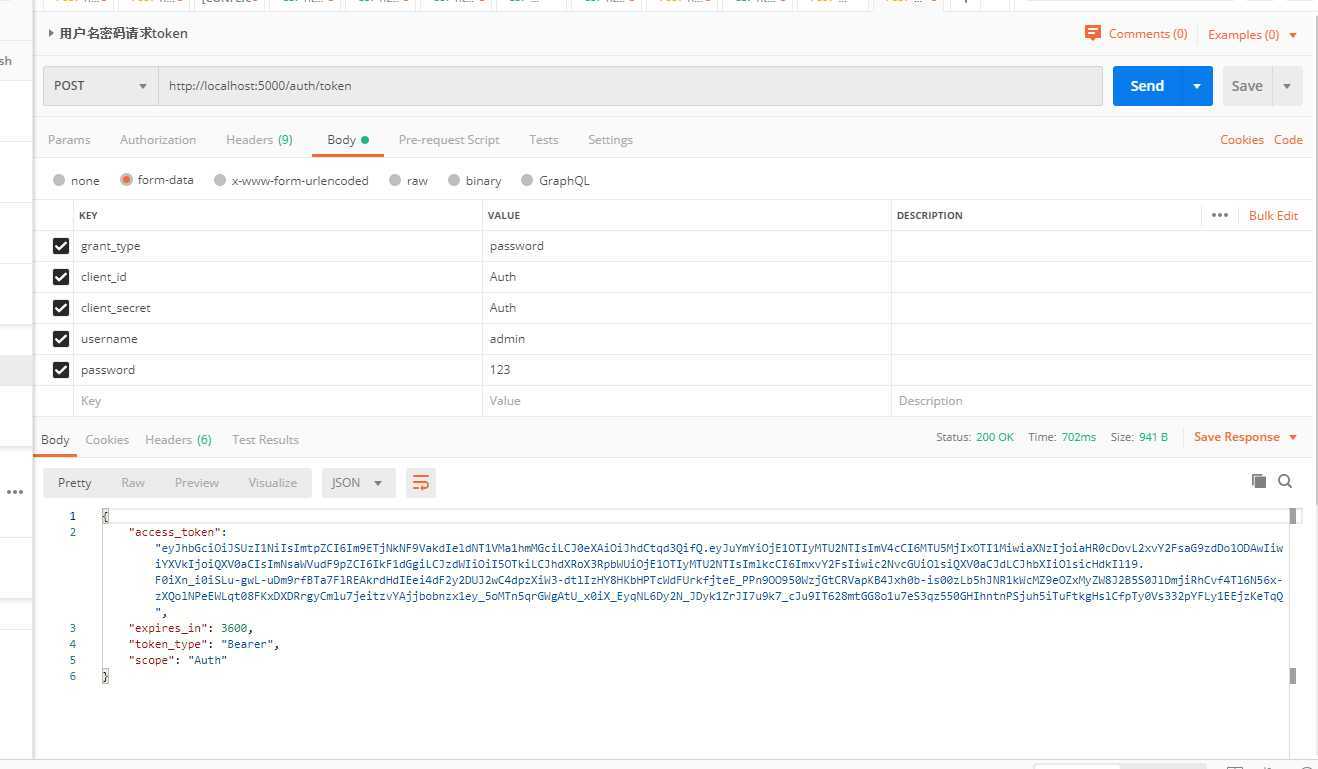Switch to the Authorization tab
The height and width of the screenshot is (769, 1318).
(158, 140)
